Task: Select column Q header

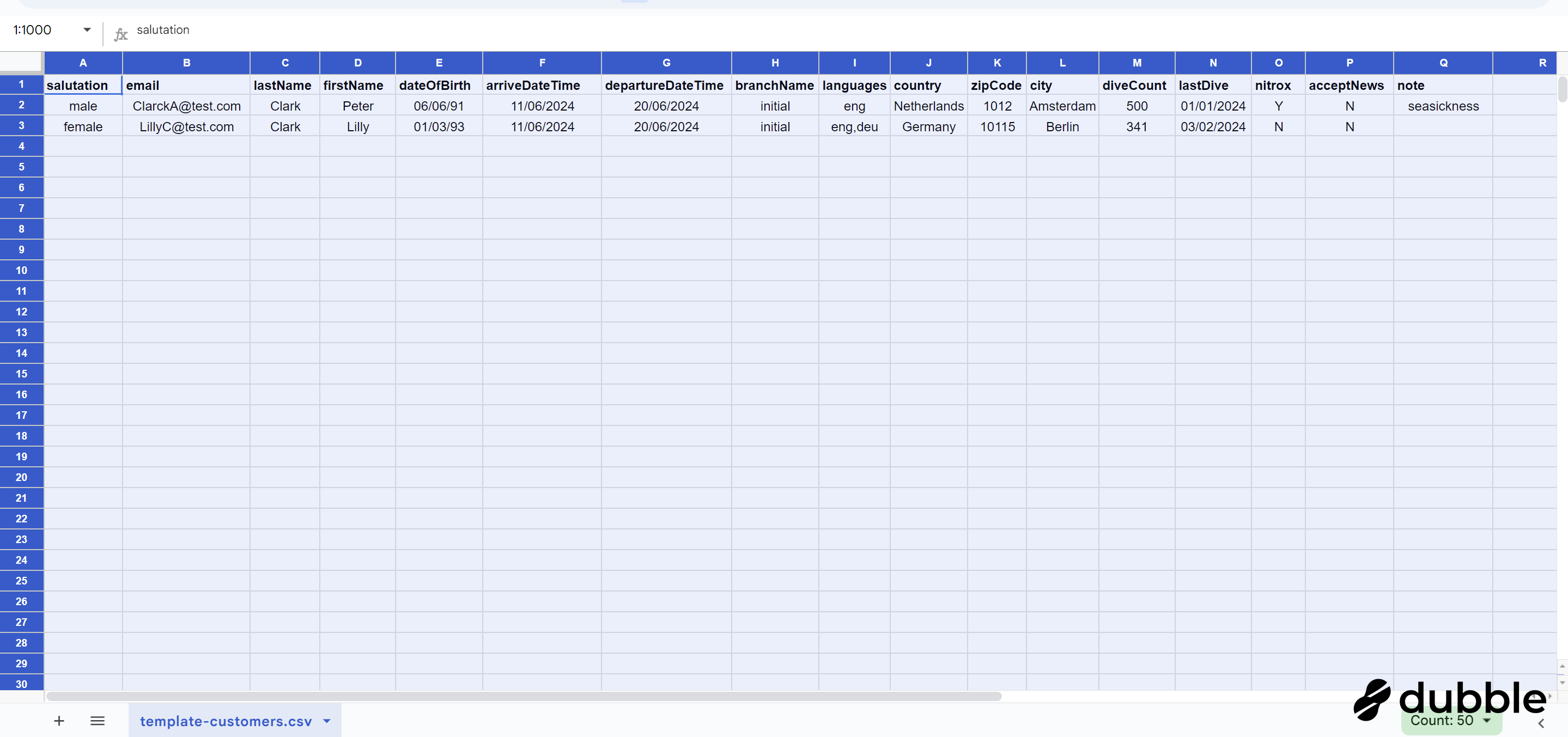Action: [x=1443, y=63]
